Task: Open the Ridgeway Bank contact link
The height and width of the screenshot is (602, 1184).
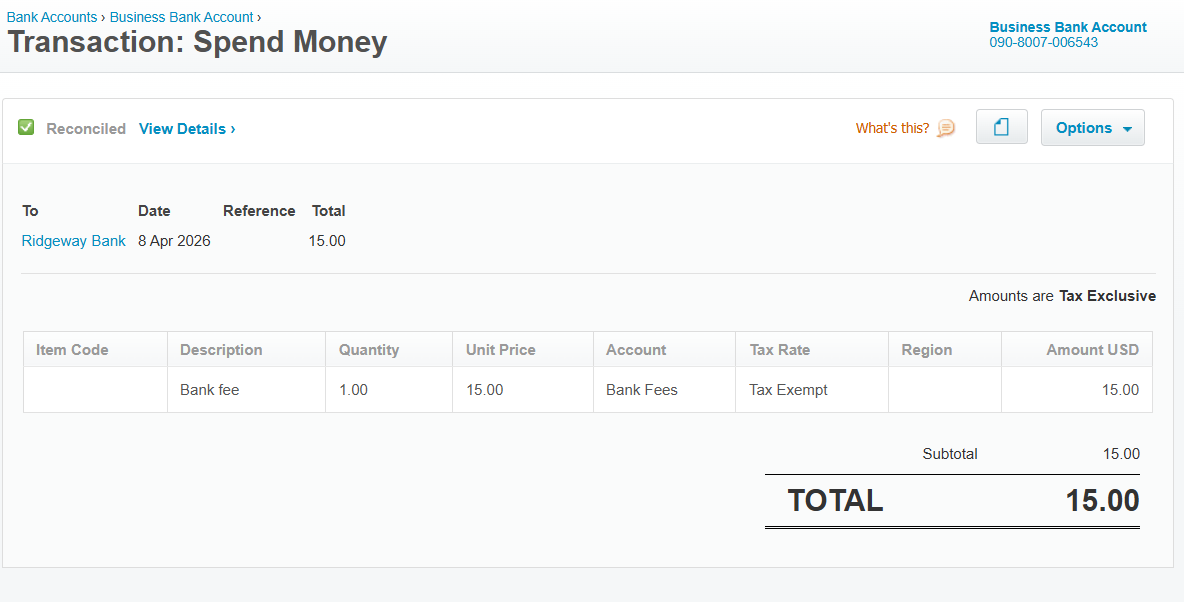Action: pos(73,241)
